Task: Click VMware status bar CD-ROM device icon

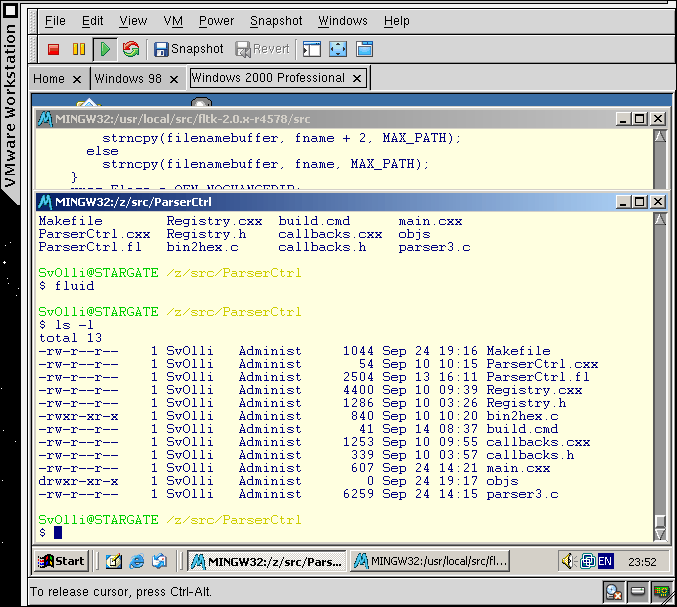Action: (x=614, y=591)
